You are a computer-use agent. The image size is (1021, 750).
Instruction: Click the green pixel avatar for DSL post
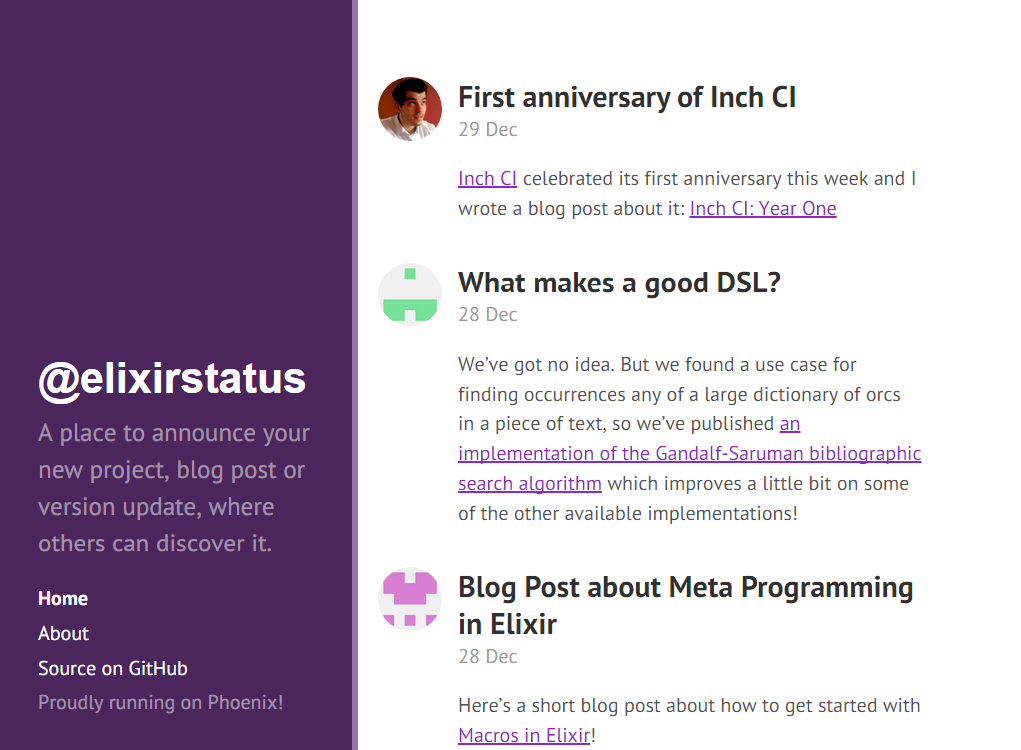(410, 294)
